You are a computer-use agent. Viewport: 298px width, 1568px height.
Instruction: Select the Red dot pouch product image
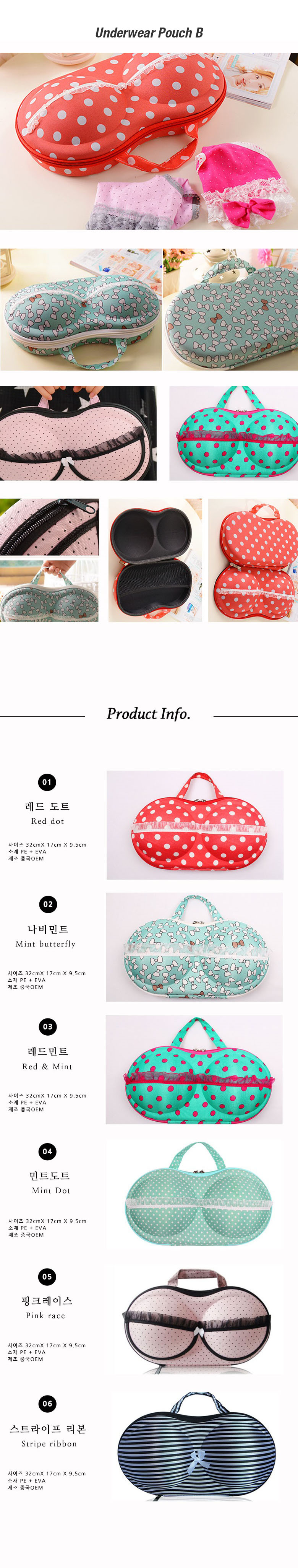[195, 825]
